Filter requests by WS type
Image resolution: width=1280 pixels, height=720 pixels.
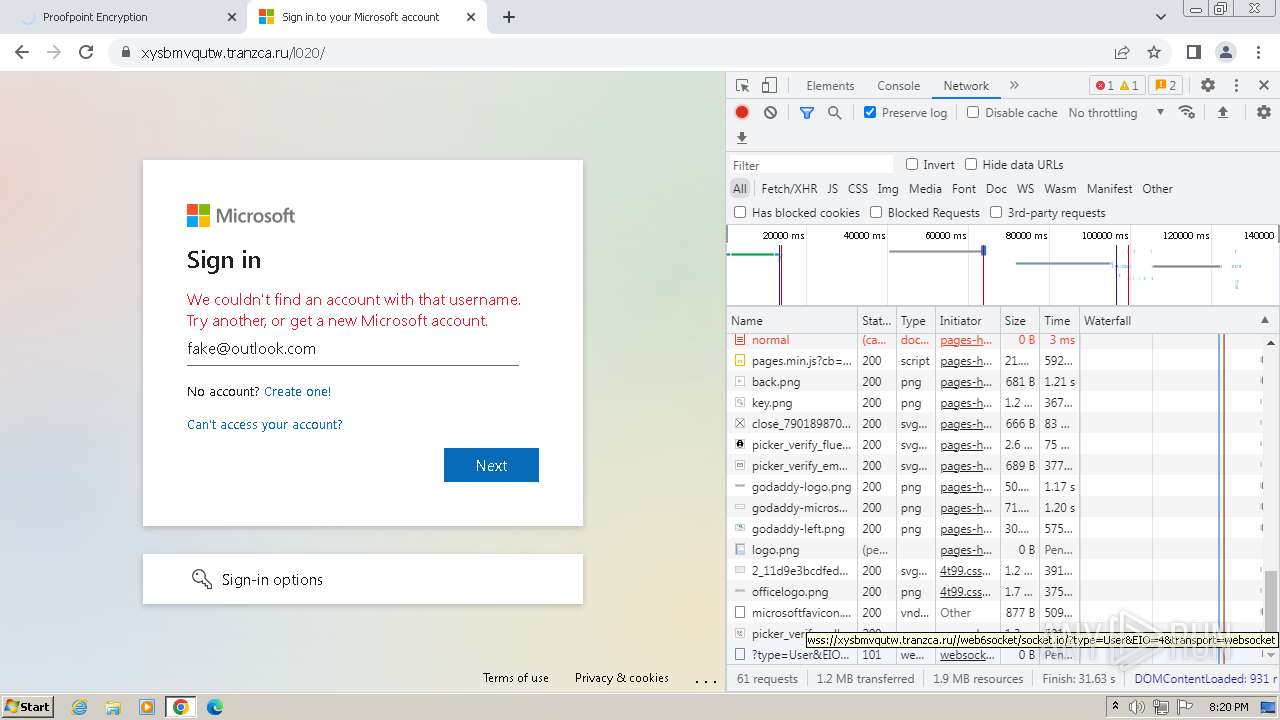(1025, 188)
